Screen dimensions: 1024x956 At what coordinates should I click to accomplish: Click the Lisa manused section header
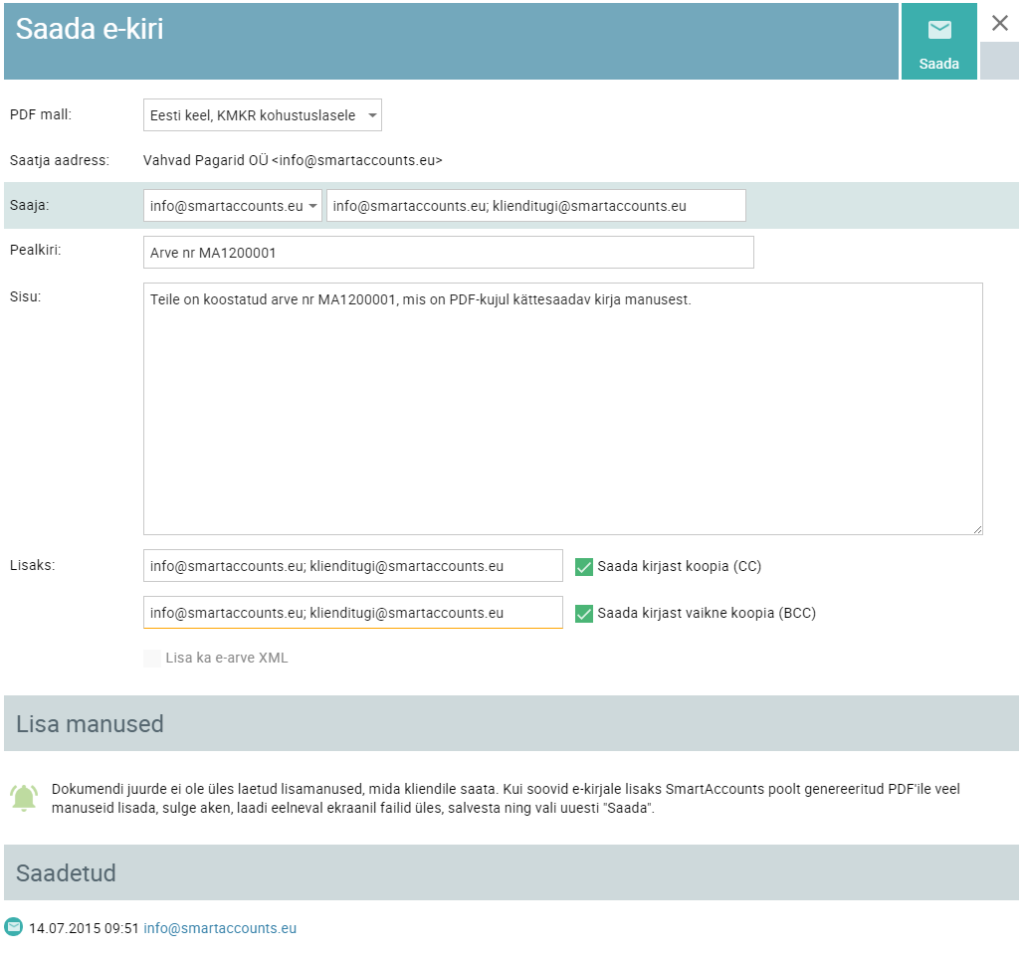[511, 724]
